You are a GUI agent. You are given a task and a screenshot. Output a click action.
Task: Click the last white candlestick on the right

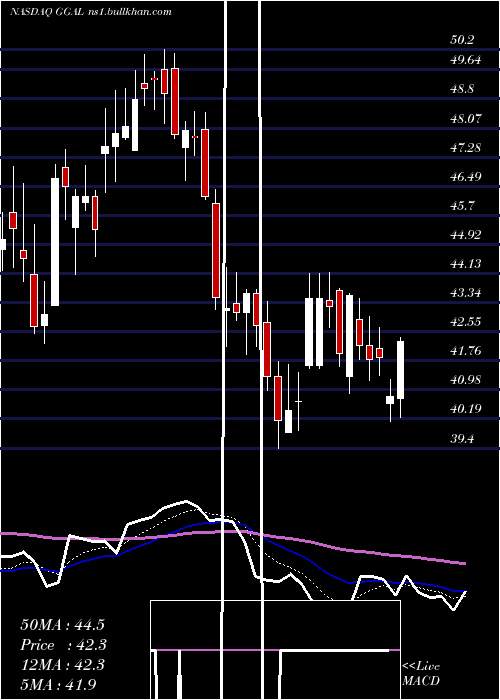pos(400,370)
